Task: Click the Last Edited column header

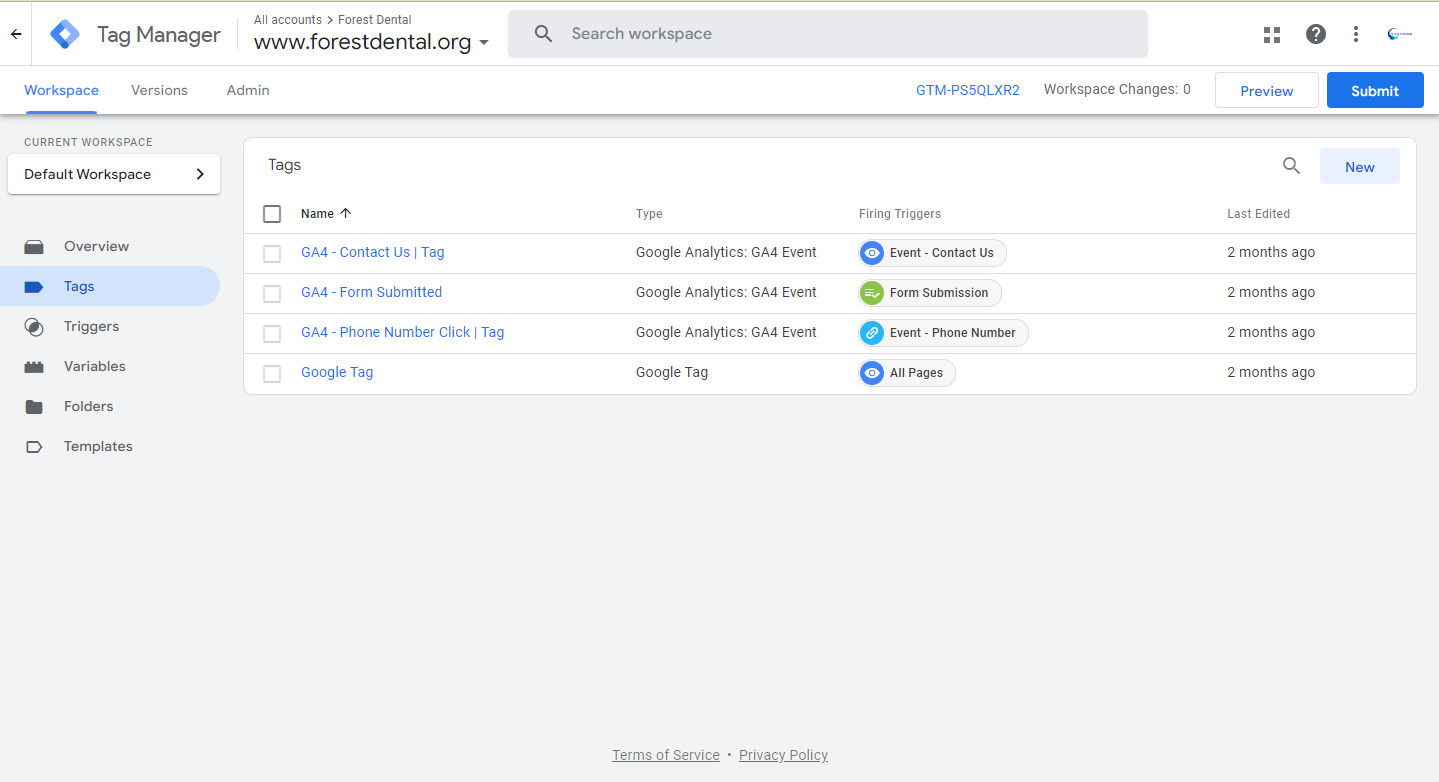Action: tap(1258, 213)
